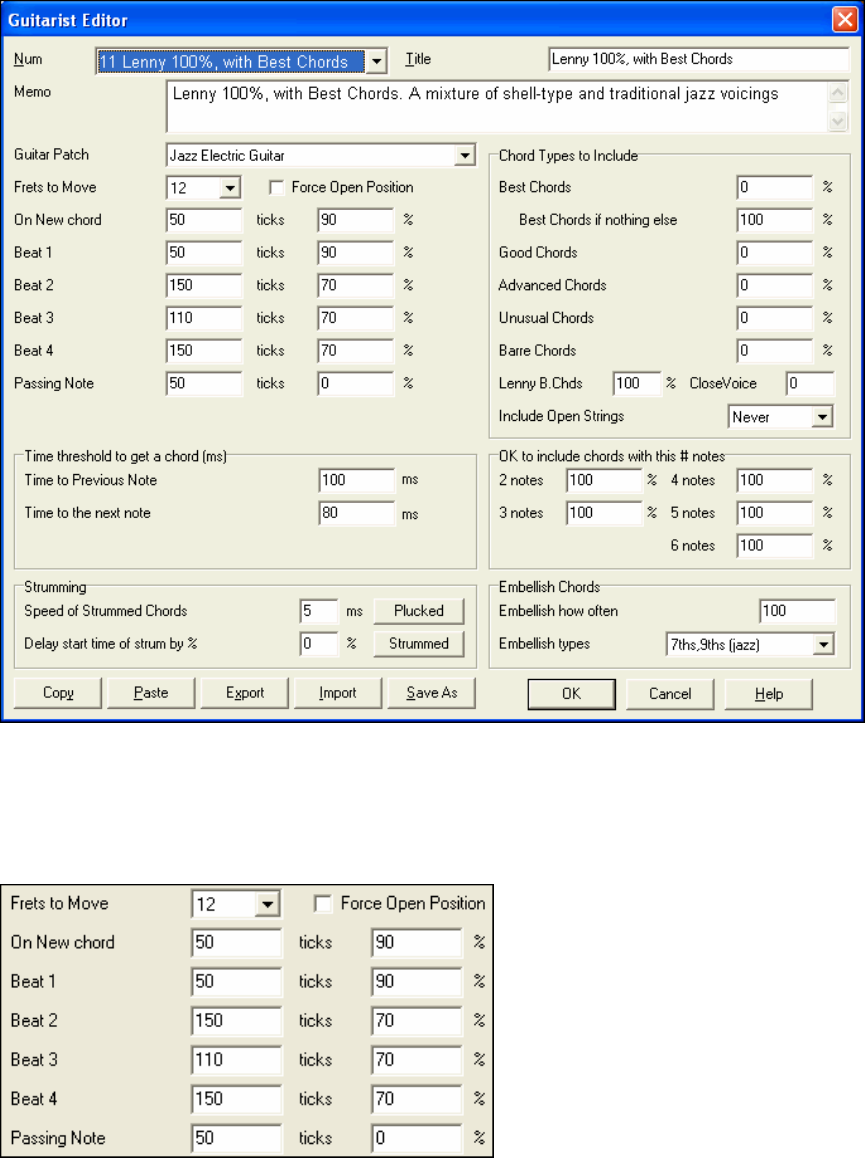
Task: Click the Copy button
Action: tap(58, 693)
